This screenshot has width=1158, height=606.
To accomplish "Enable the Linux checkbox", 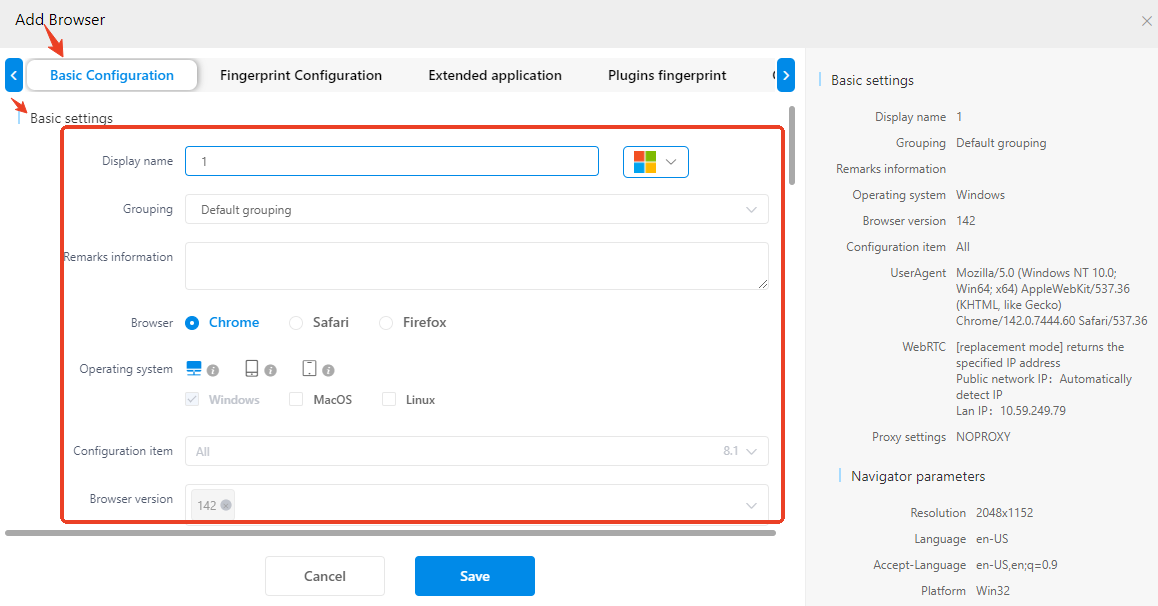I will coord(389,400).
